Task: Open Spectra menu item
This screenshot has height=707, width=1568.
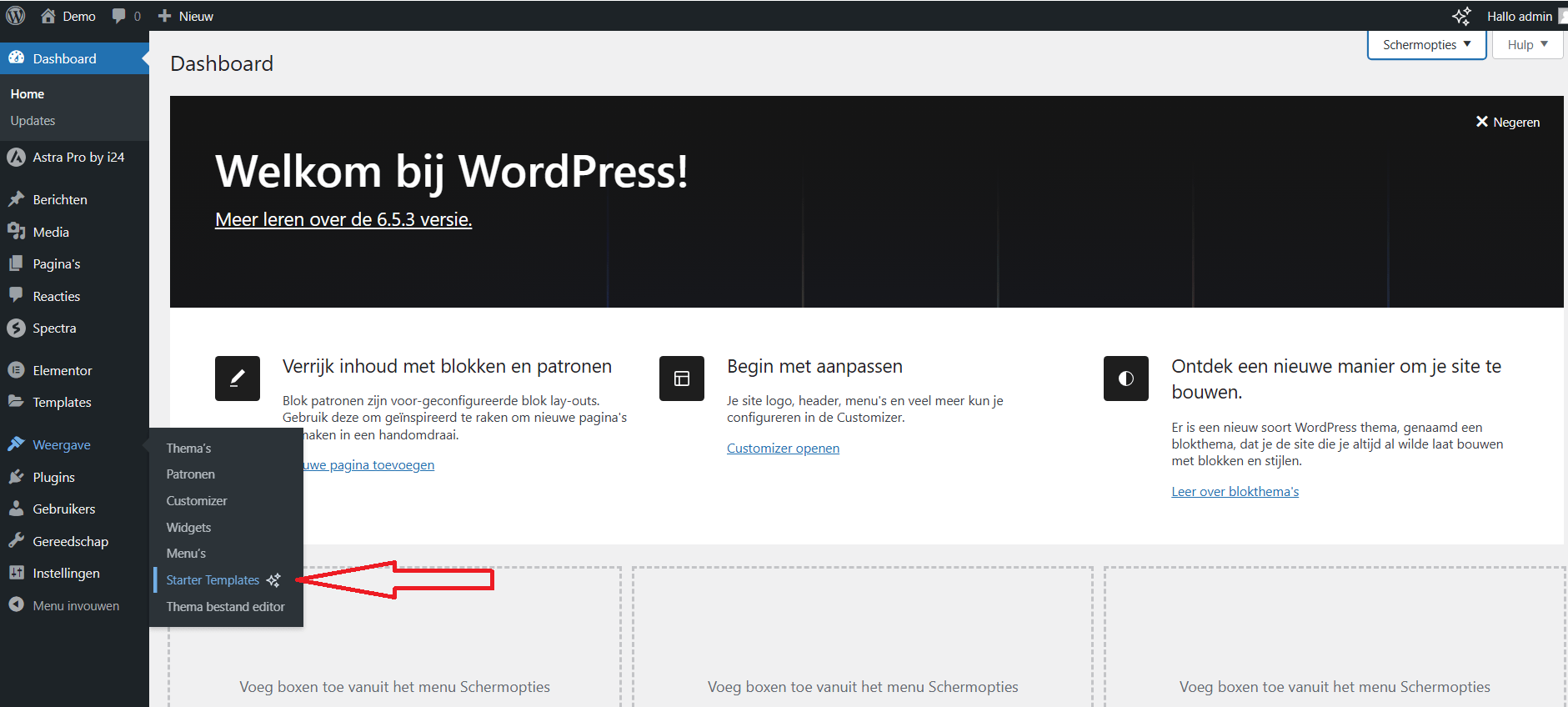Action: pyautogui.click(x=74, y=328)
